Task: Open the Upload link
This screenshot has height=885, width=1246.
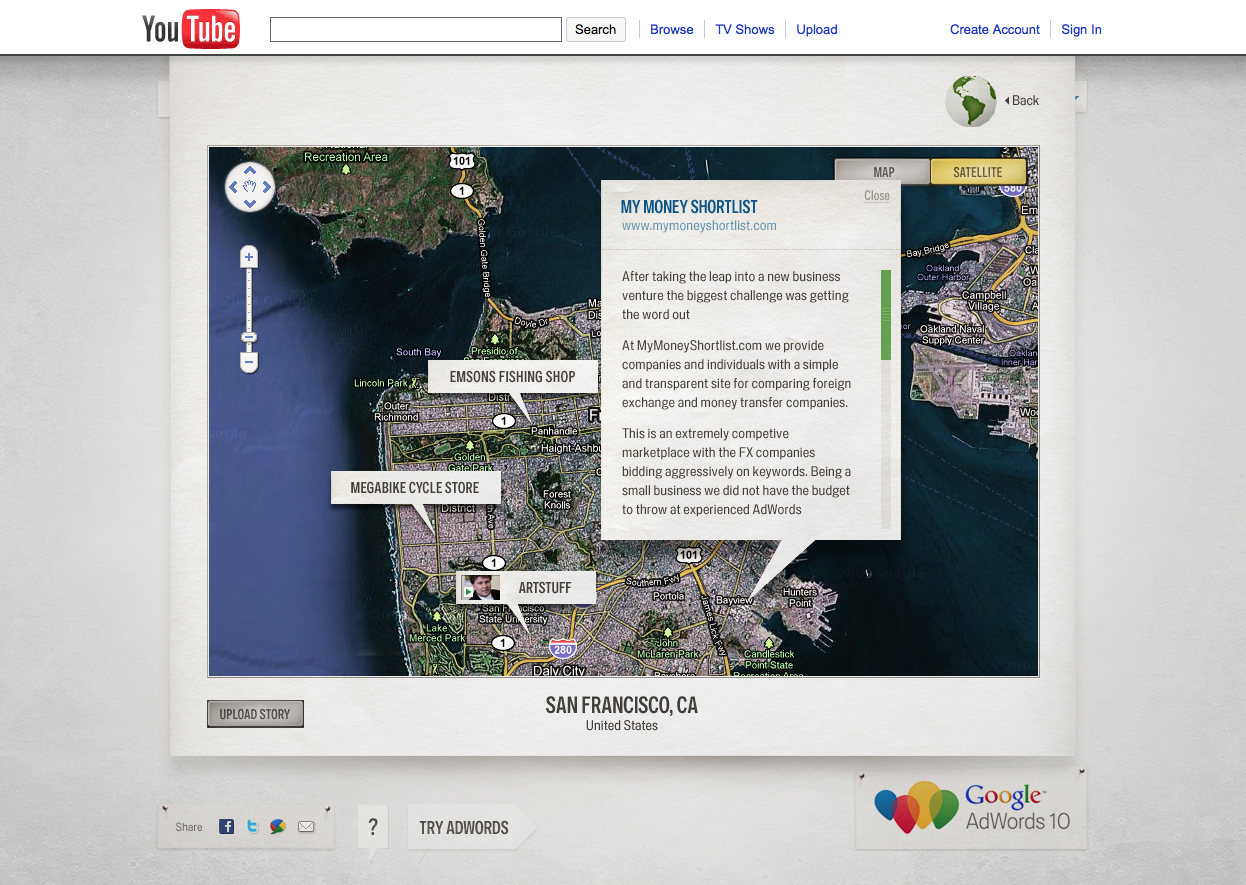Action: pyautogui.click(x=817, y=29)
